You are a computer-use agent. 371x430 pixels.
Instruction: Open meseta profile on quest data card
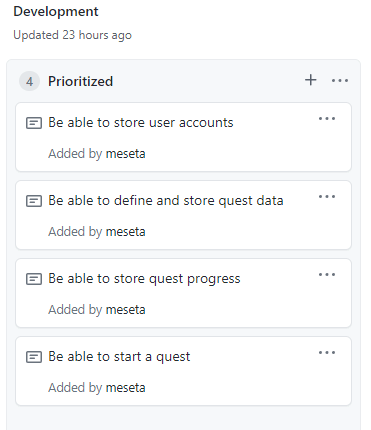(x=125, y=232)
